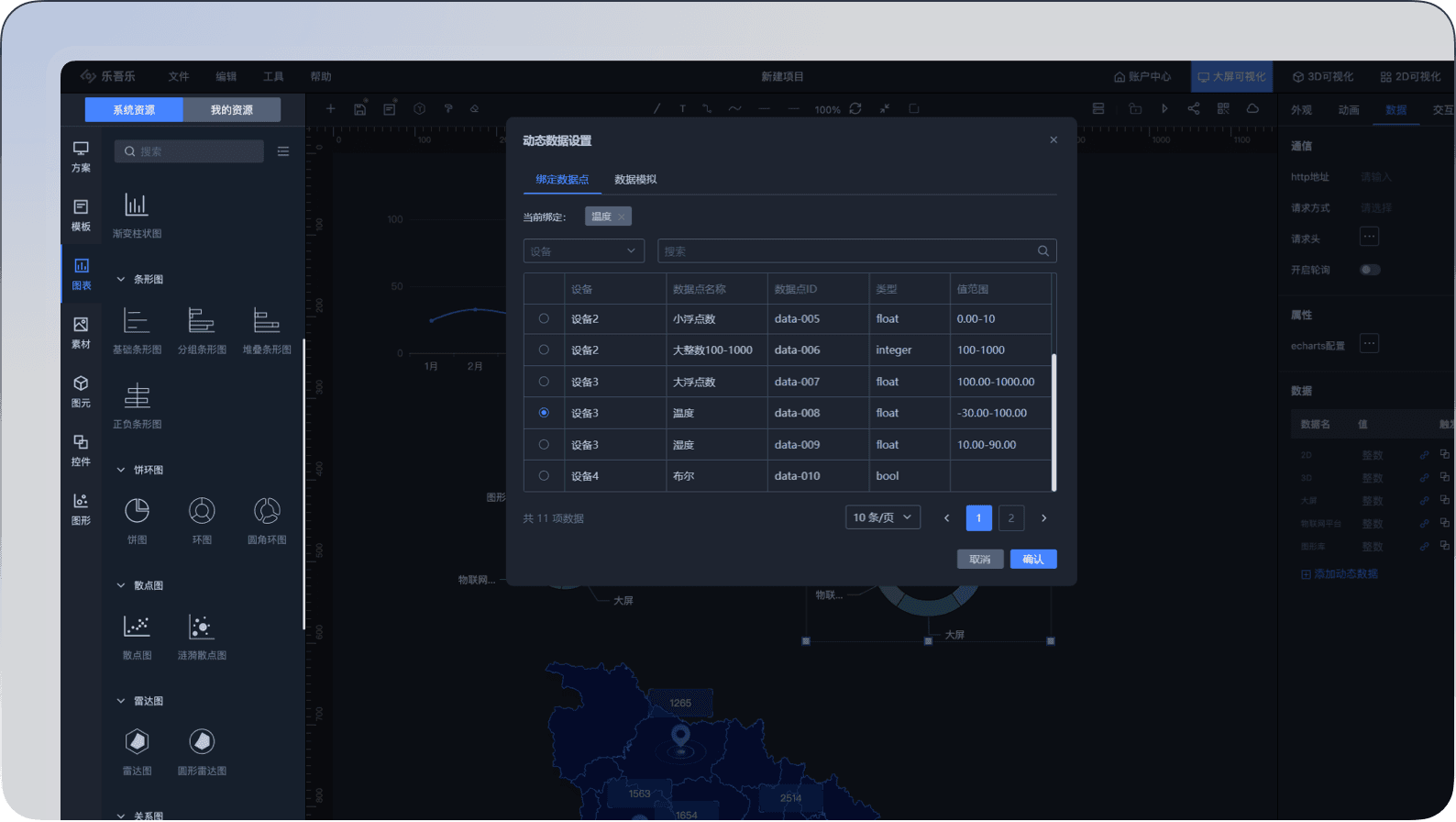This screenshot has width=1456, height=822.
Task: Open the 10 条/页 page size dropdown
Action: tap(882, 517)
